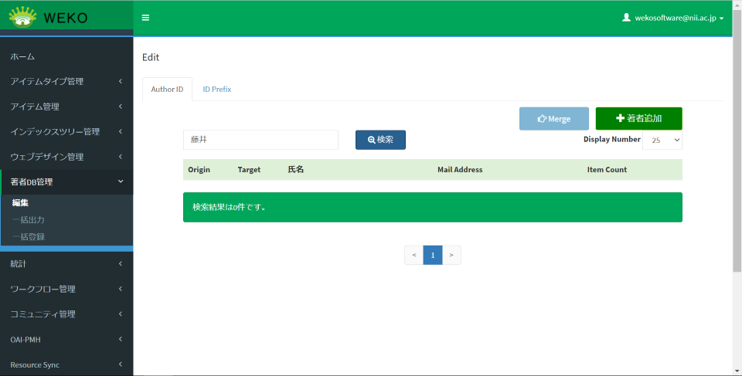Viewport: 742px width, 376px height.
Task: Focus the author search input field
Action: coord(261,140)
